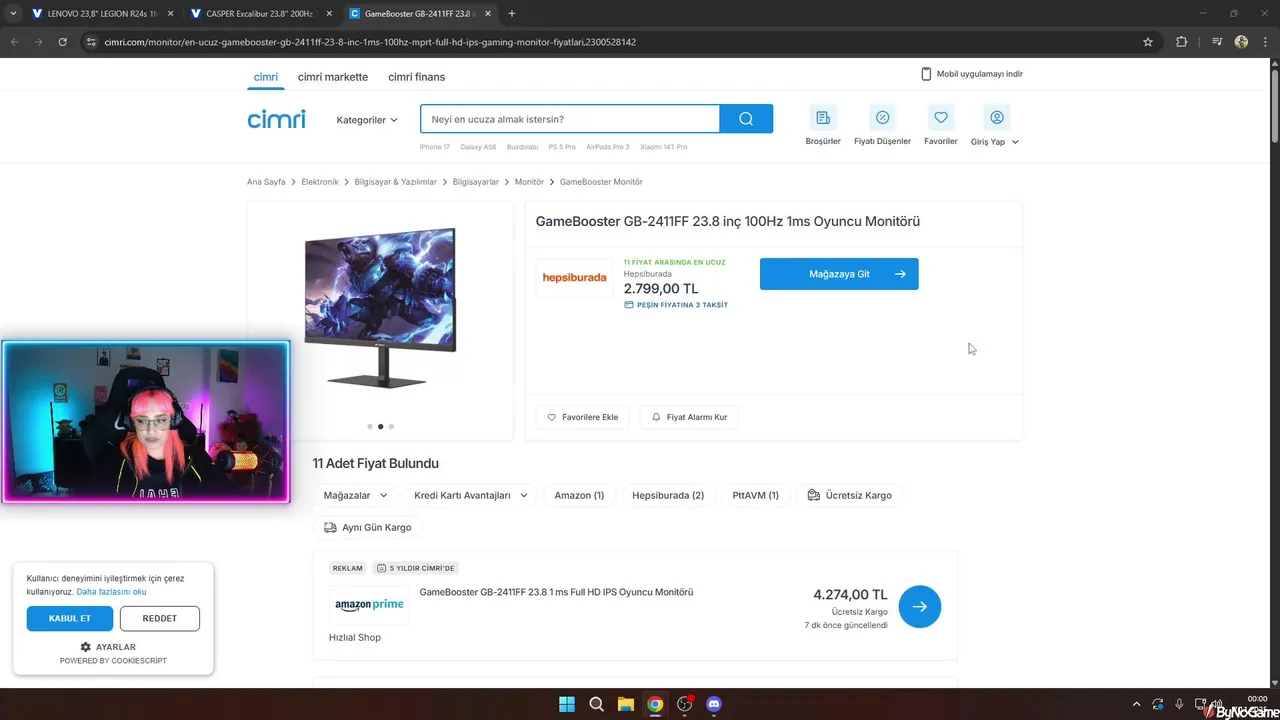Click the PEŞİN FİYATINA 3 TAKSİT link
1280x720 pixels.
(x=676, y=305)
